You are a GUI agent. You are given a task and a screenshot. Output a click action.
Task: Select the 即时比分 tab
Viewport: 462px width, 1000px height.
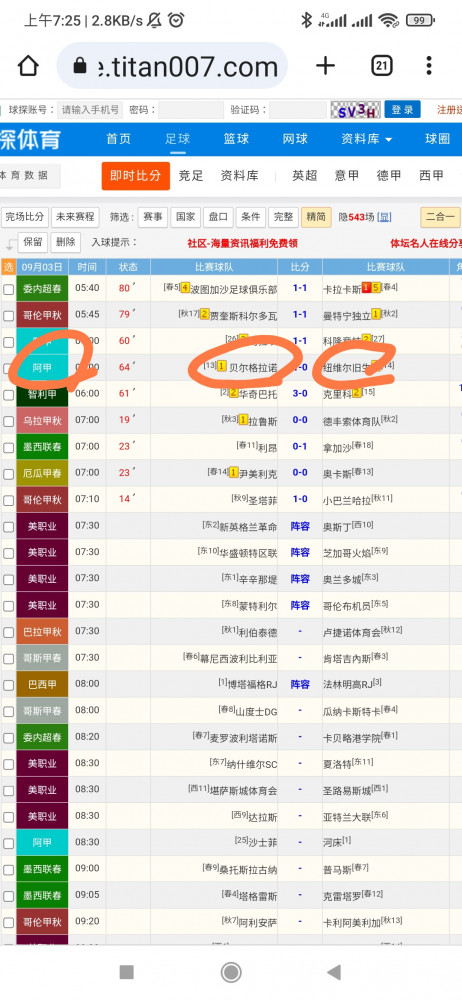point(135,176)
